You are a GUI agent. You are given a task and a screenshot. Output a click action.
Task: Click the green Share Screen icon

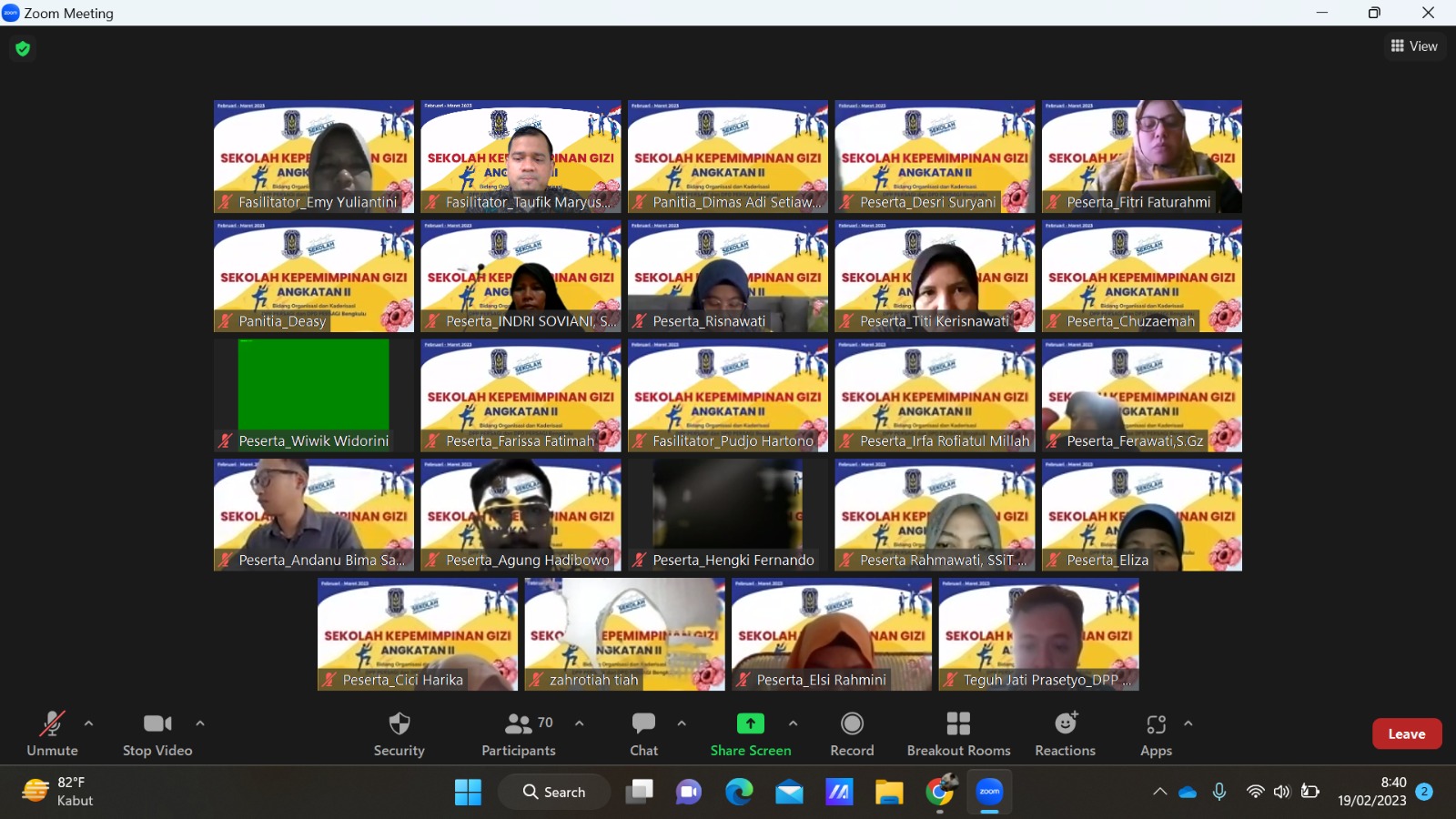pyautogui.click(x=750, y=723)
